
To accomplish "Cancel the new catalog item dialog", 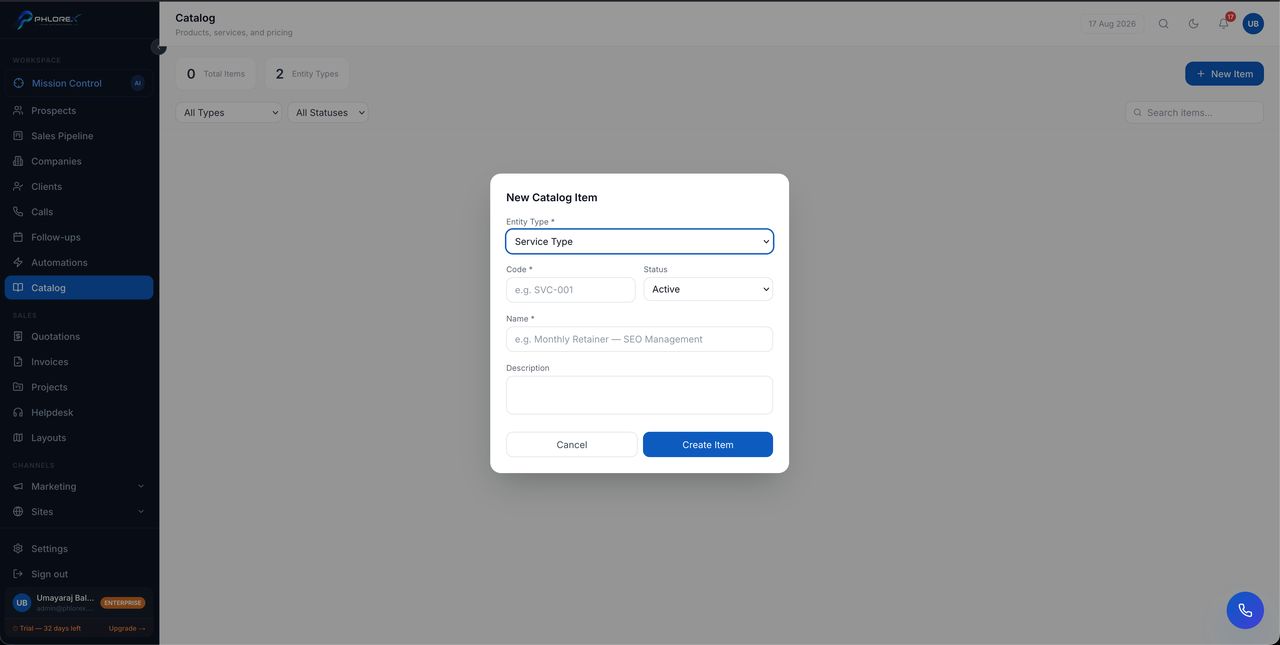I will point(572,444).
